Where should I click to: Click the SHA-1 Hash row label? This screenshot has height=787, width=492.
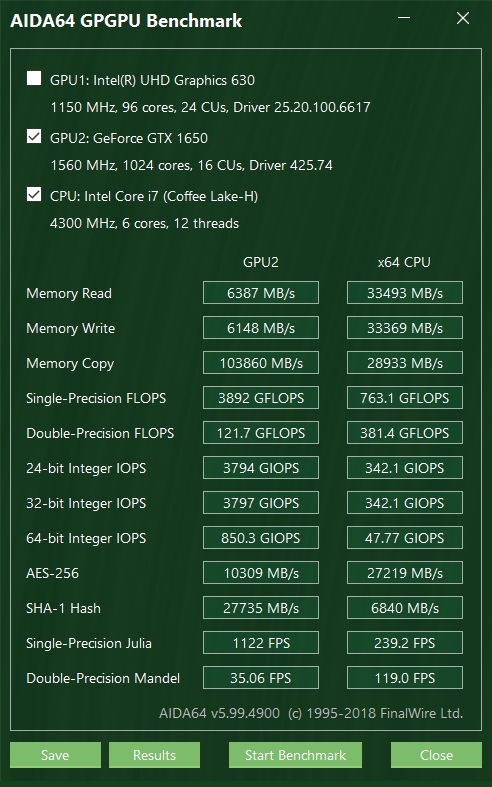point(63,608)
